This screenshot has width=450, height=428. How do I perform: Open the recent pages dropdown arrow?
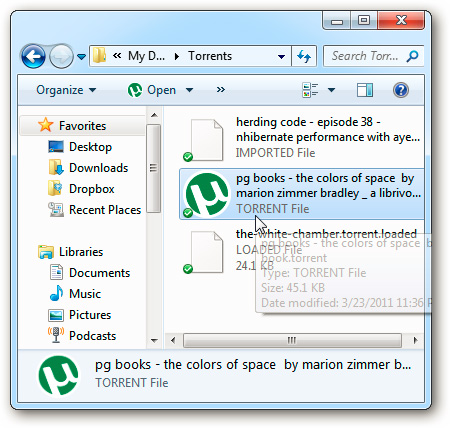(x=81, y=57)
